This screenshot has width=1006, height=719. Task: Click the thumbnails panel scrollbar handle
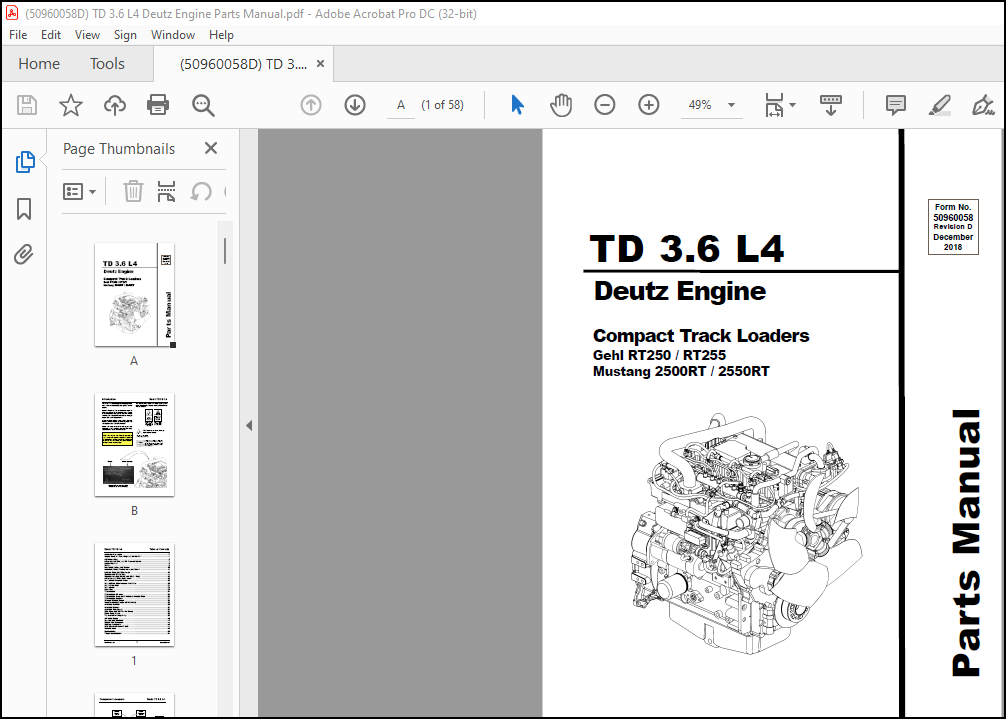click(x=225, y=251)
